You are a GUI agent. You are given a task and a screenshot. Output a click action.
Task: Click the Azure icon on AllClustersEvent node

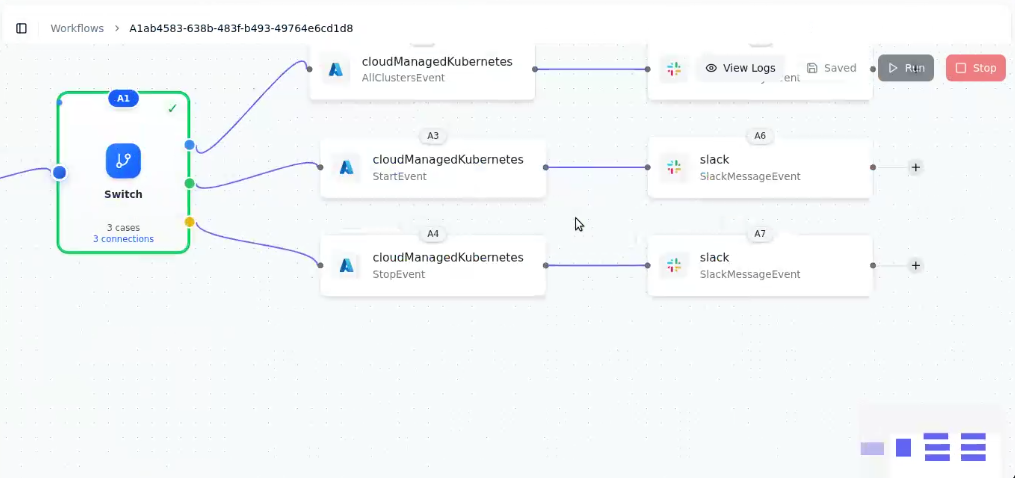click(x=336, y=69)
